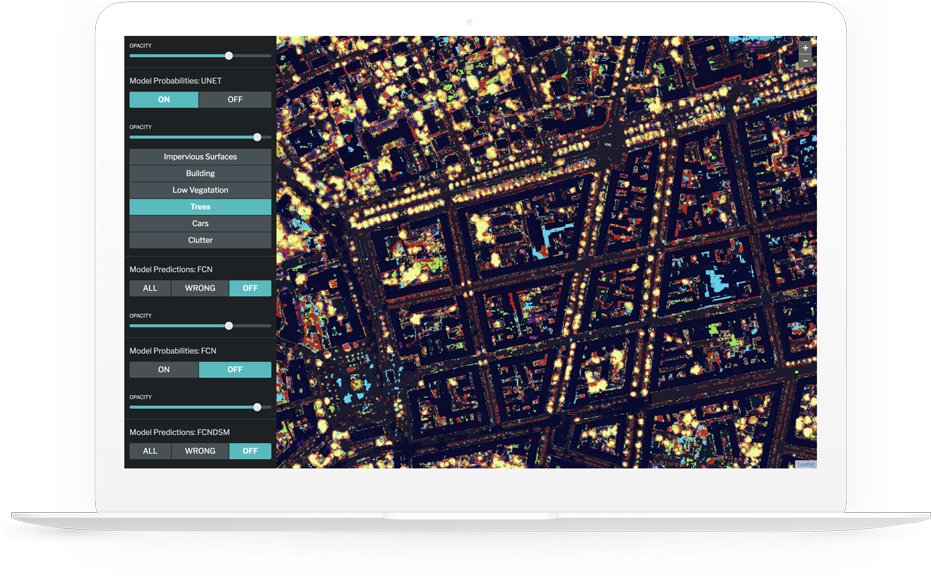Zoom out the map with minus button
Viewport: 932px width, 576px height.
[x=805, y=60]
